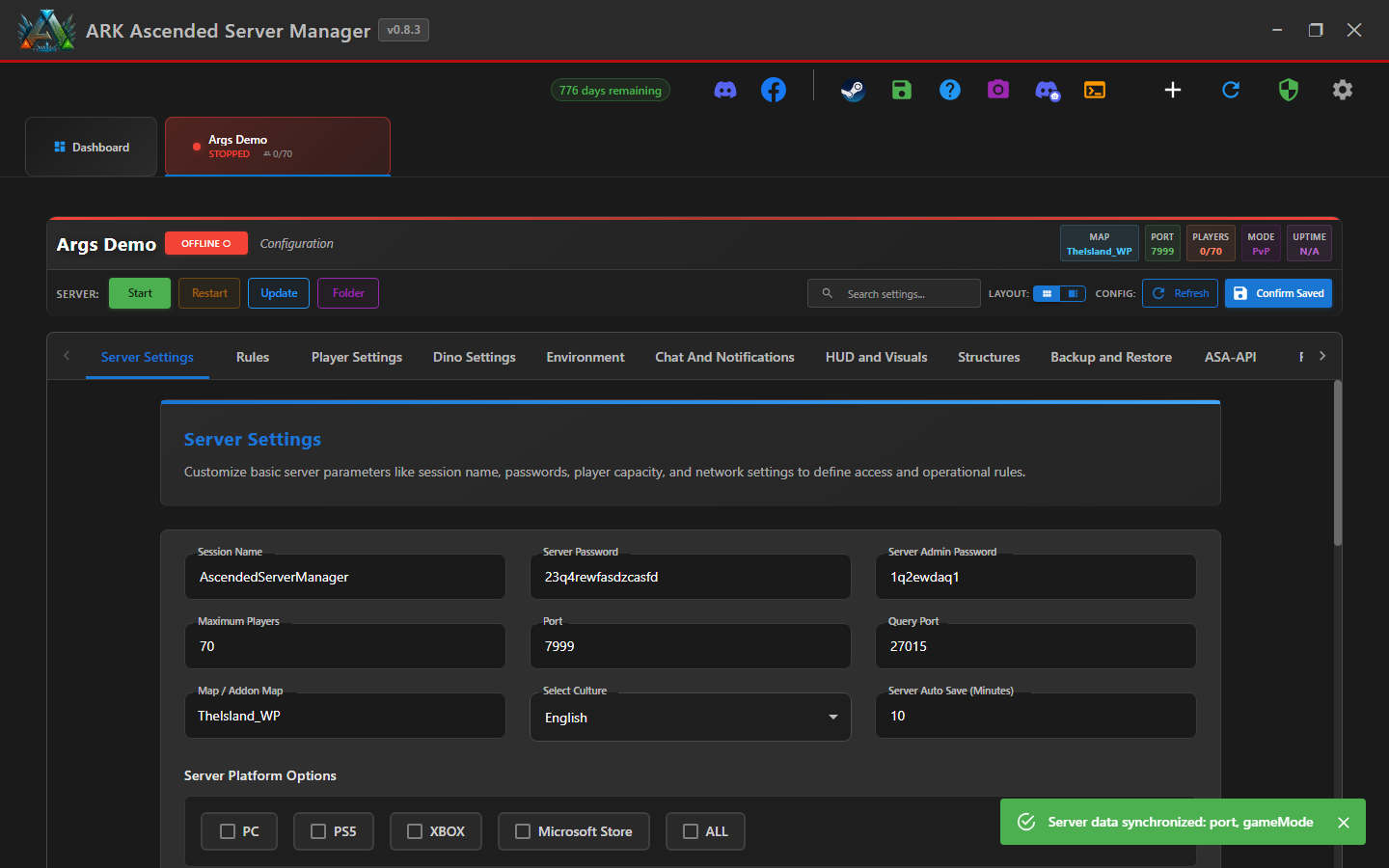This screenshot has height=868, width=1389.
Task: Open the Structures tab
Action: 989,357
